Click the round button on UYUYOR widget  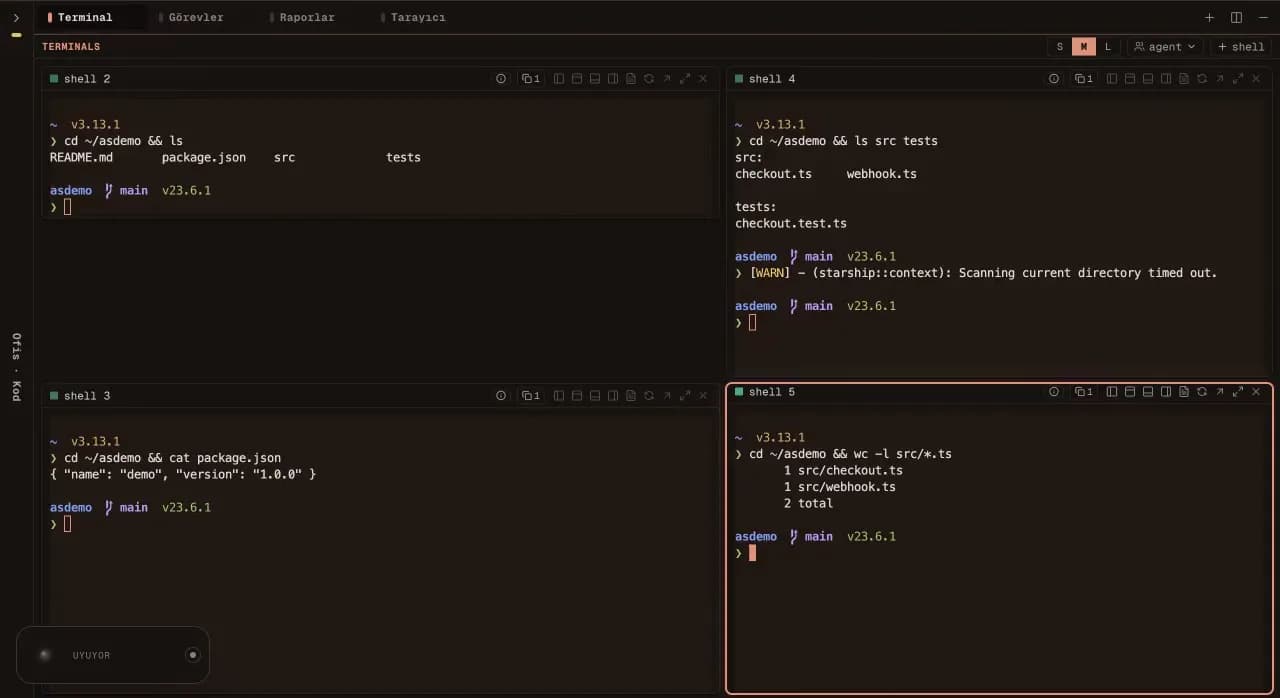click(193, 655)
